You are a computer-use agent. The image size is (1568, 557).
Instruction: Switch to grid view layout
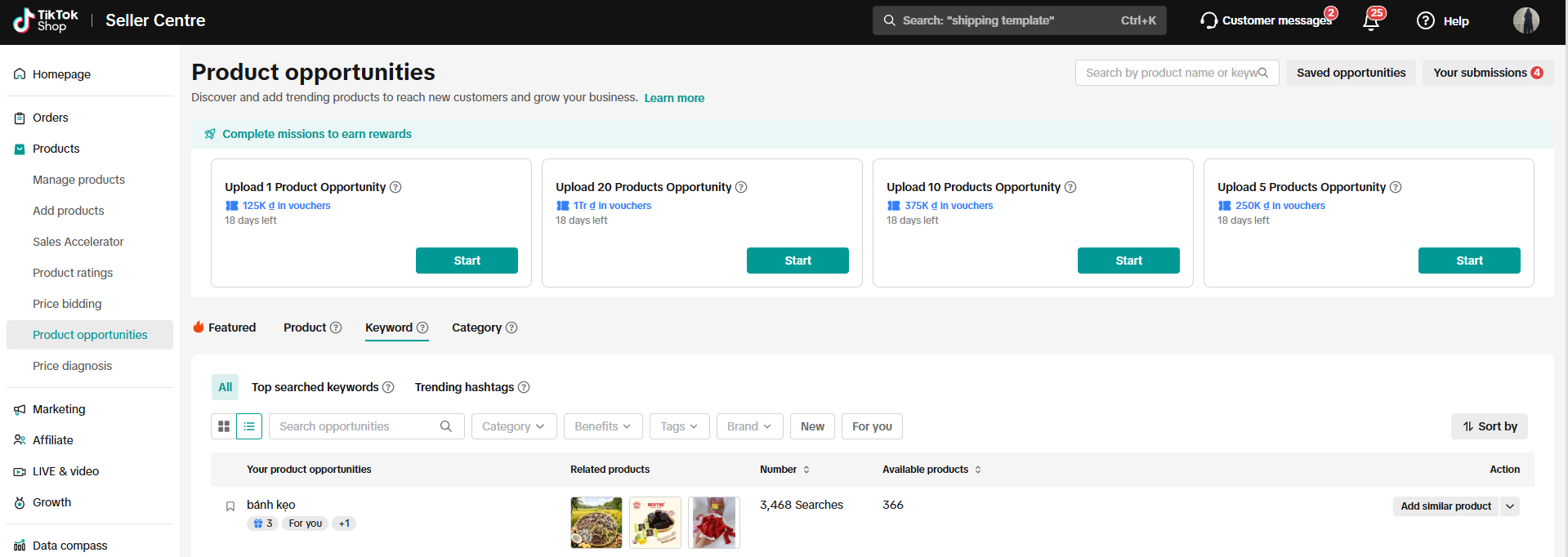pos(224,426)
